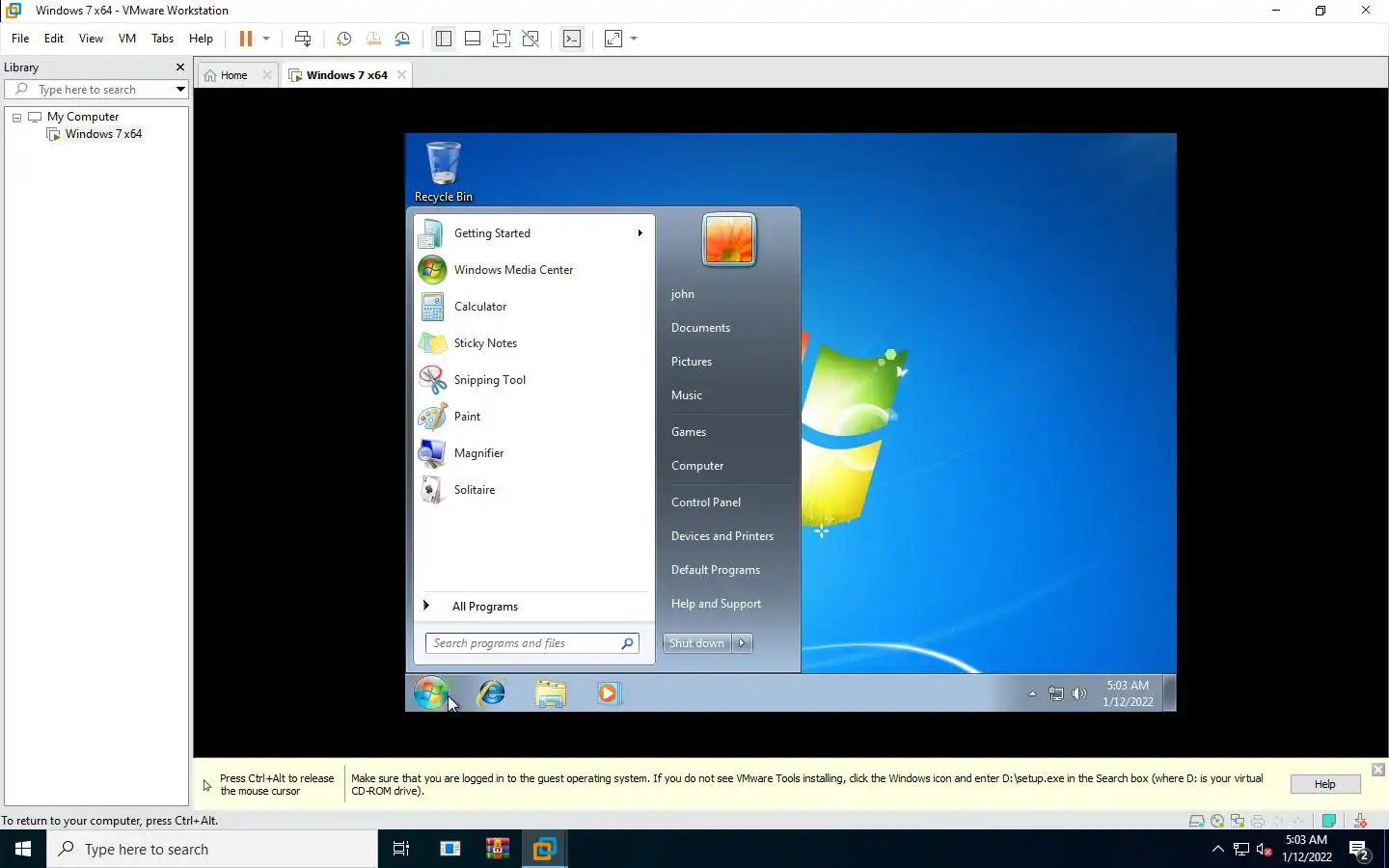Viewport: 1389px width, 868px height.
Task: Click the stretch guest display icon
Action: (613, 39)
